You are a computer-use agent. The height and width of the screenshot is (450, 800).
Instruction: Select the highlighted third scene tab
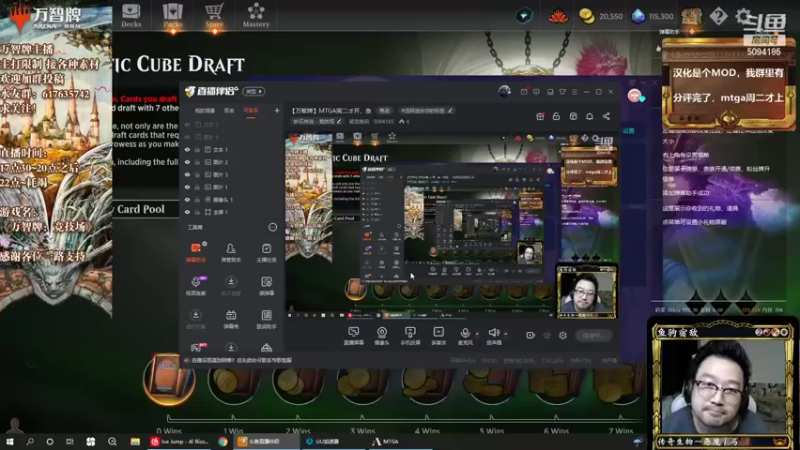(251, 110)
